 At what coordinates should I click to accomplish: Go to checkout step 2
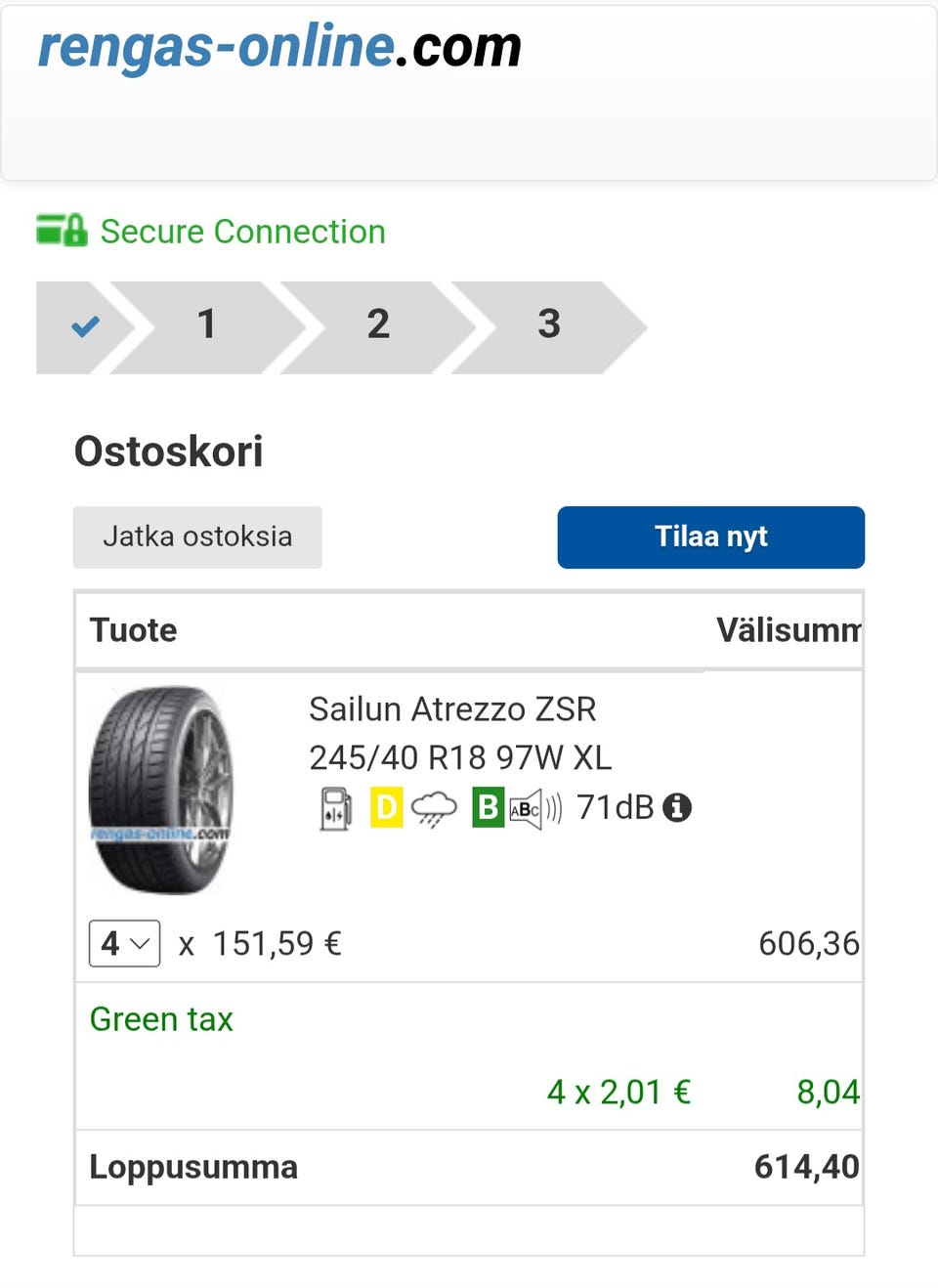pyautogui.click(x=378, y=326)
